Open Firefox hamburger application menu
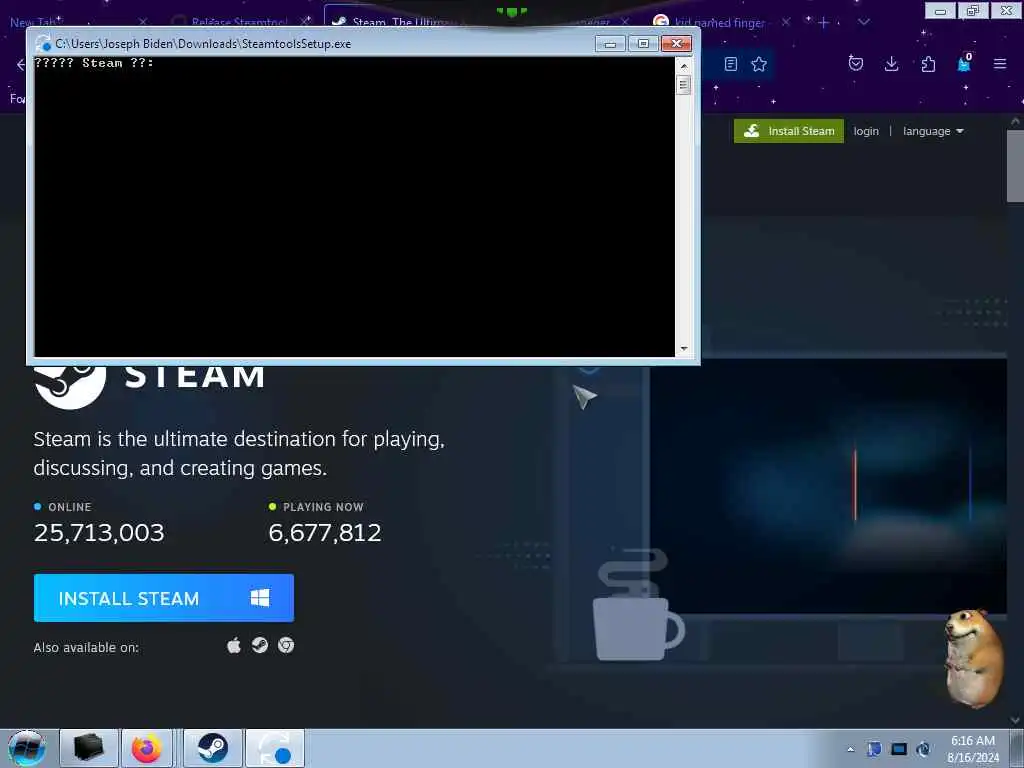 pos(1000,64)
